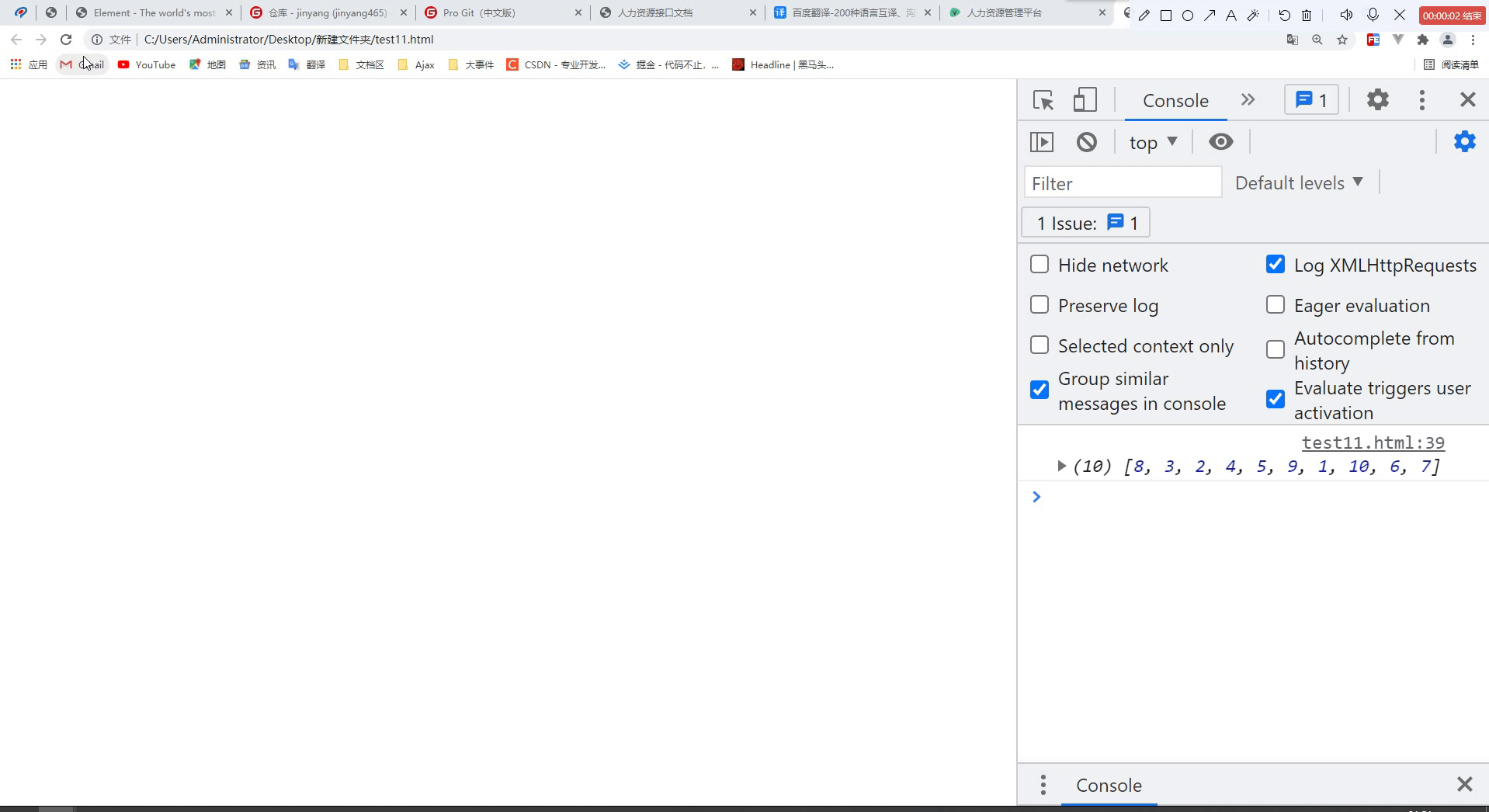This screenshot has width=1489, height=812.
Task: Select the main Console tab
Action: [1175, 100]
